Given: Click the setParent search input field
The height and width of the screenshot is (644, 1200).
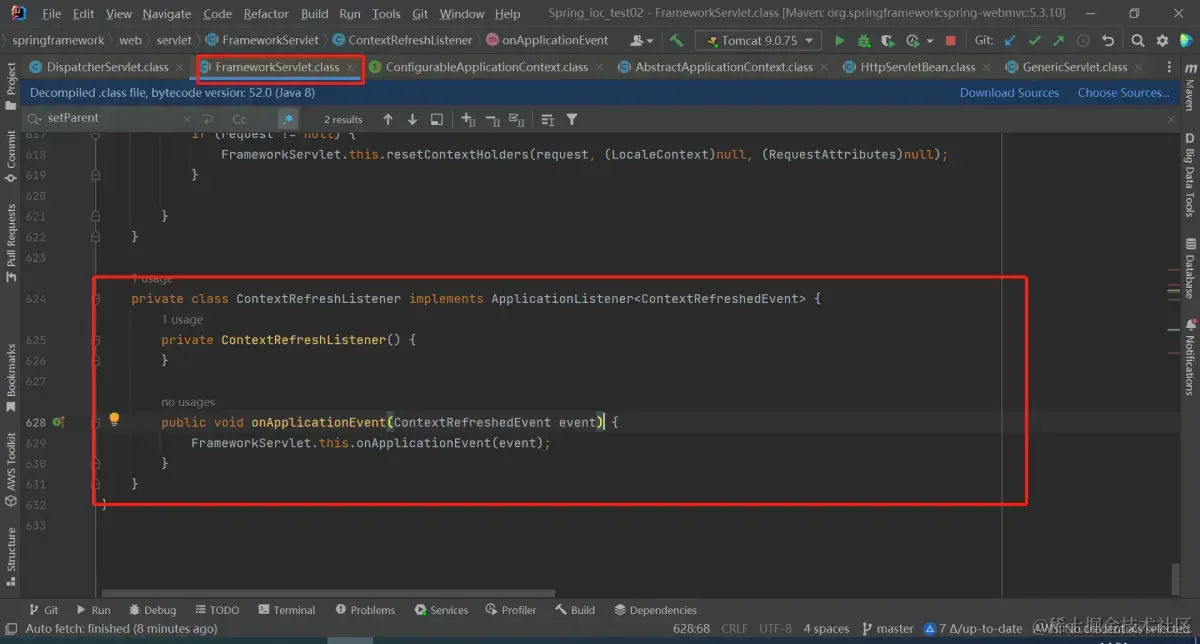Looking at the screenshot, I should point(120,118).
